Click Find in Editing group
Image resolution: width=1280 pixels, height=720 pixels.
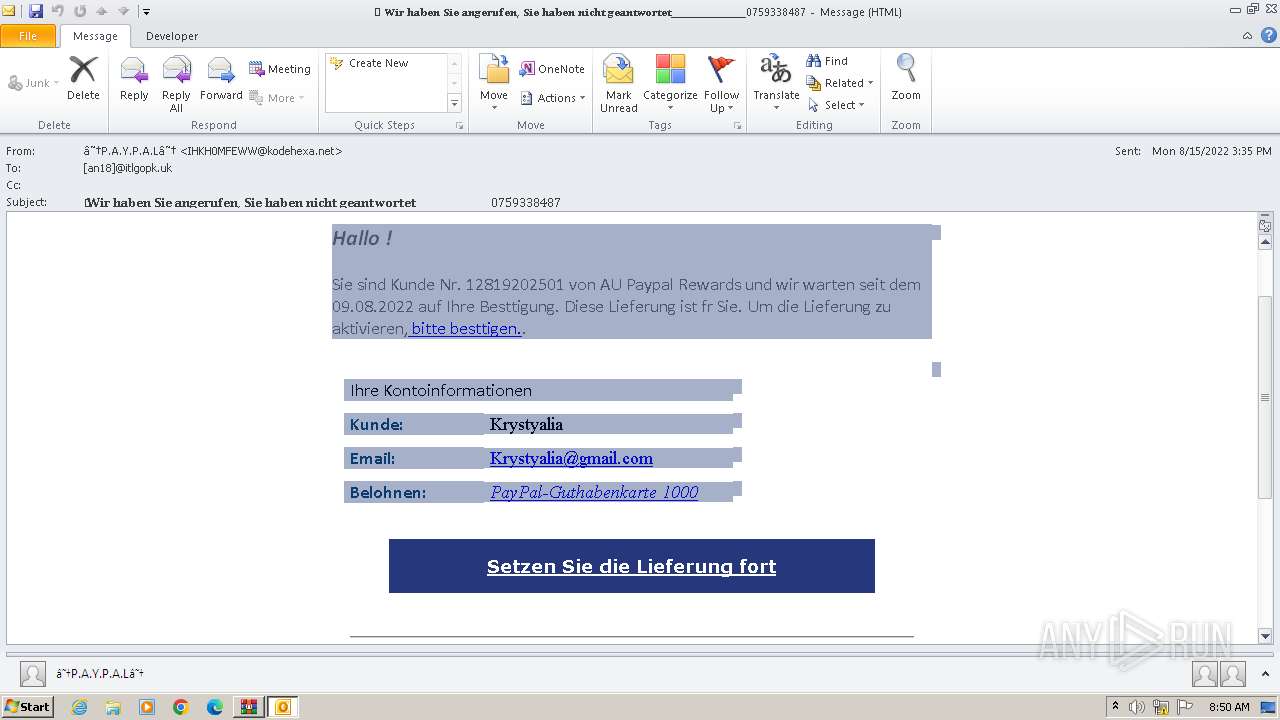click(827, 61)
